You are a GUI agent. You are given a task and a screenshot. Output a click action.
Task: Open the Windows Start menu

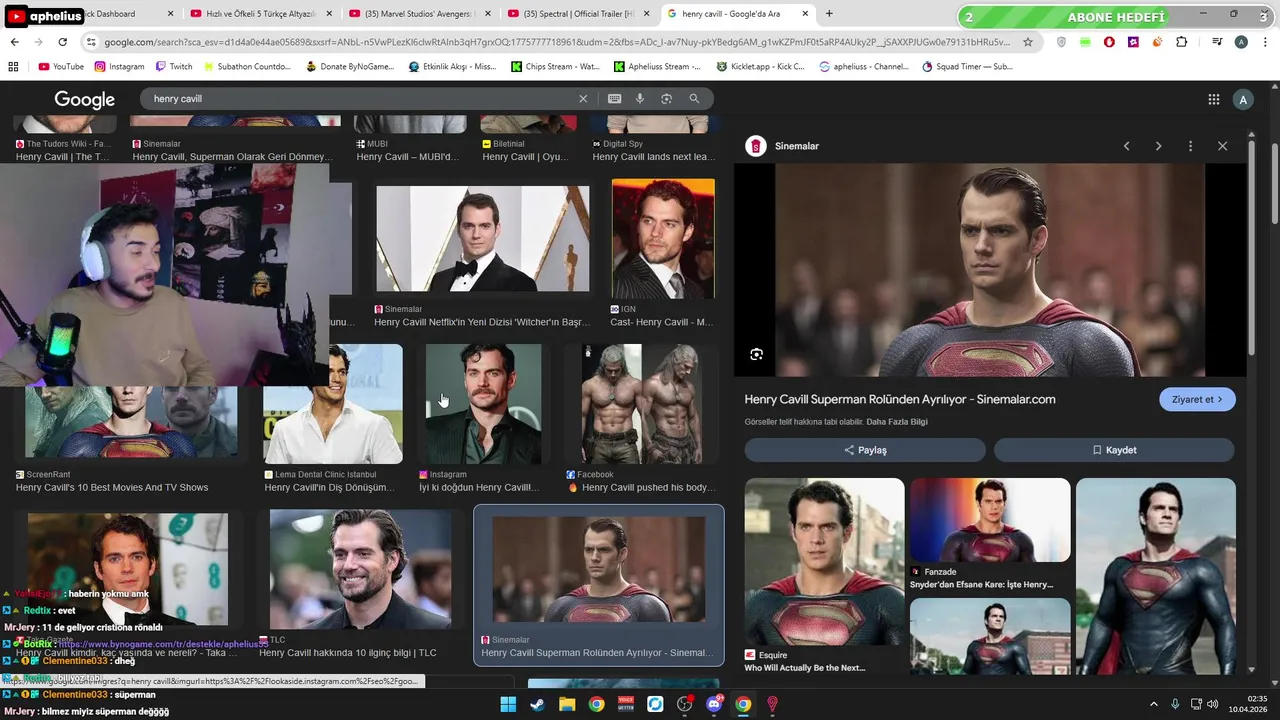508,704
